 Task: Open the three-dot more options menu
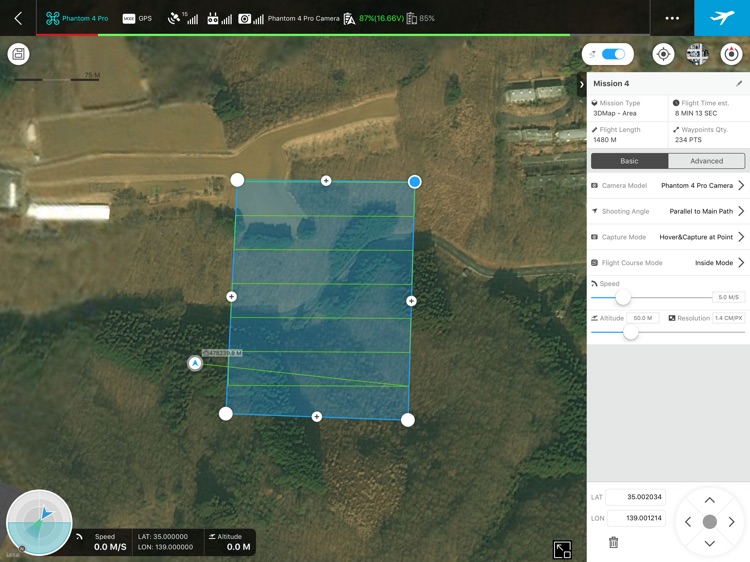pyautogui.click(x=672, y=18)
